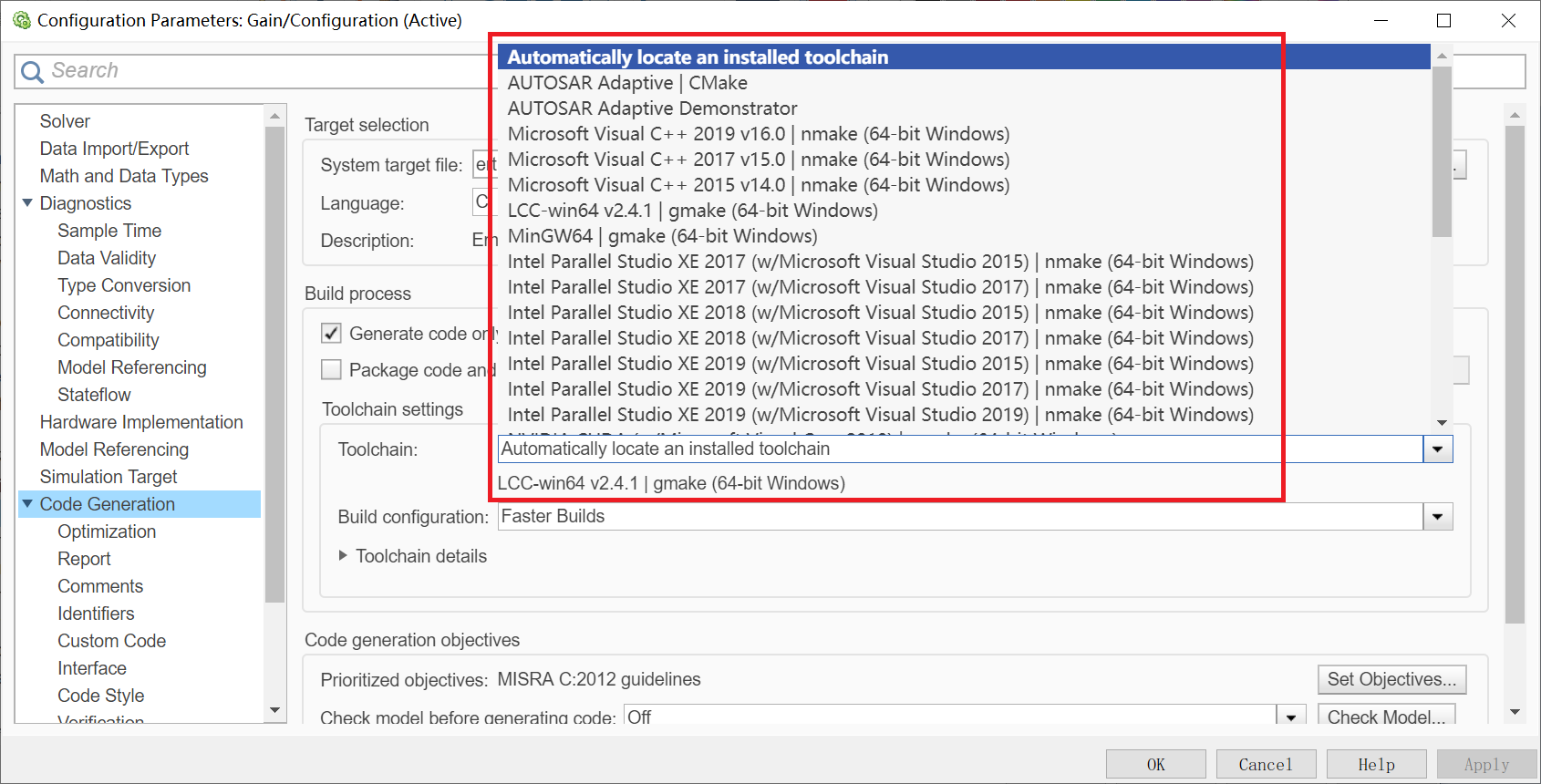Toggle Generate code only checkbox

(331, 334)
